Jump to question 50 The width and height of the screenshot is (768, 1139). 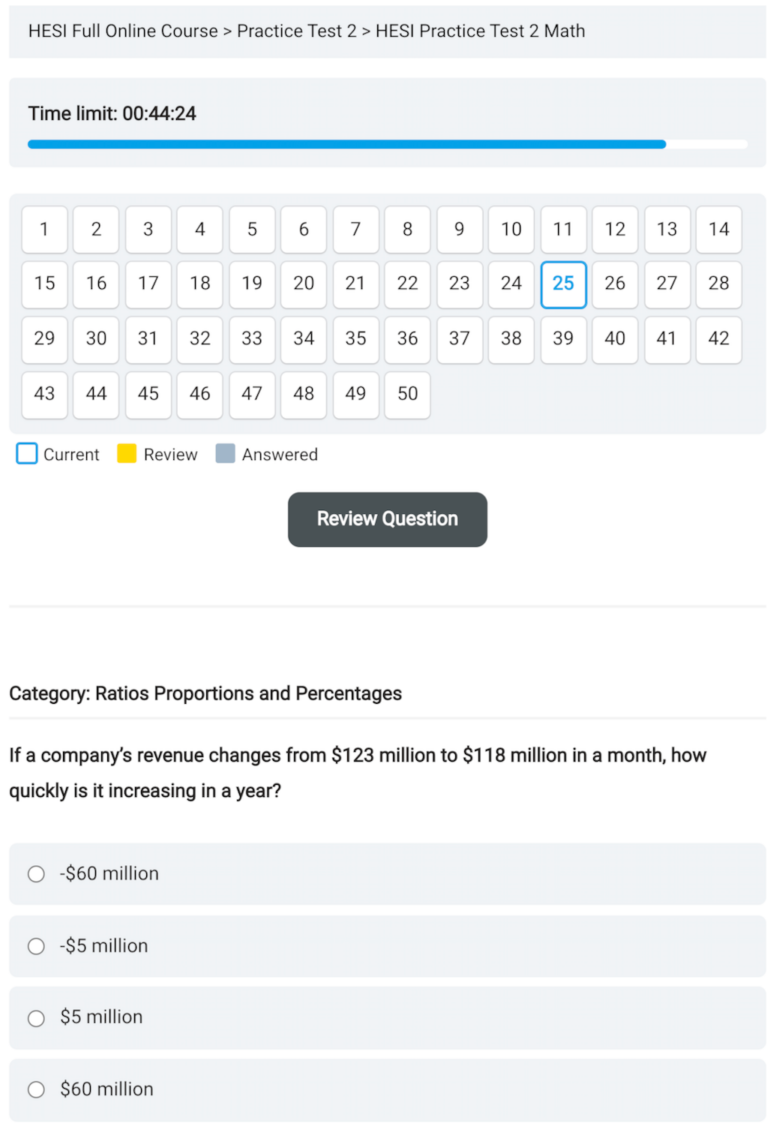(407, 394)
